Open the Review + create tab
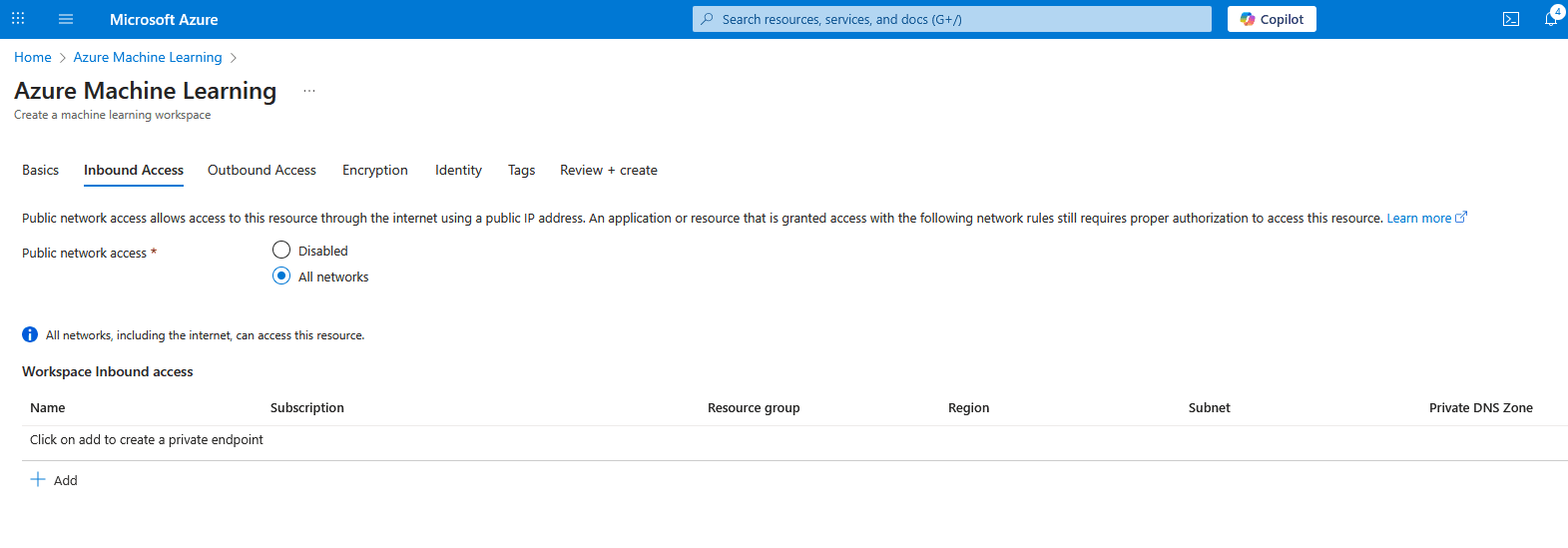Viewport: 1568px width, 548px height. 609,170
